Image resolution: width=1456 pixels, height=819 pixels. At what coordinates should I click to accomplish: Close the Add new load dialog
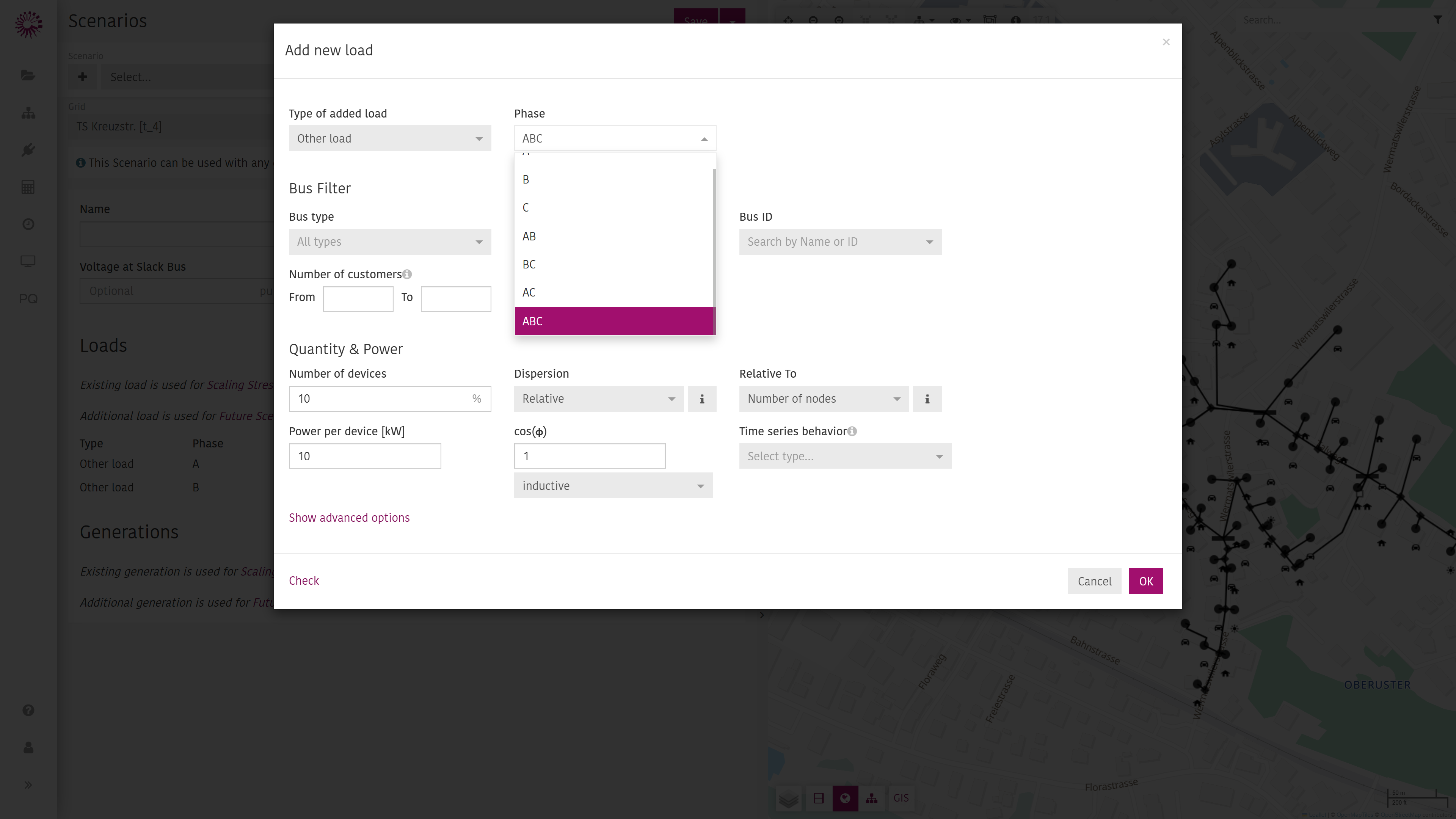click(1166, 42)
